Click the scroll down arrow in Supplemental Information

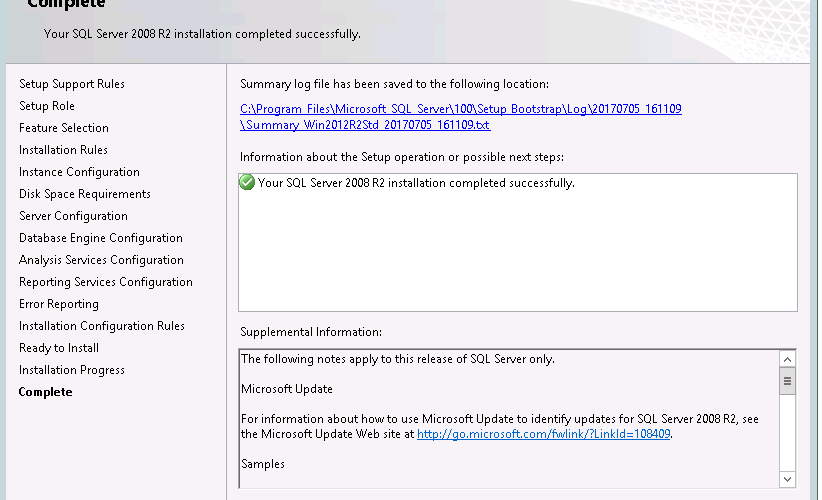[787, 479]
